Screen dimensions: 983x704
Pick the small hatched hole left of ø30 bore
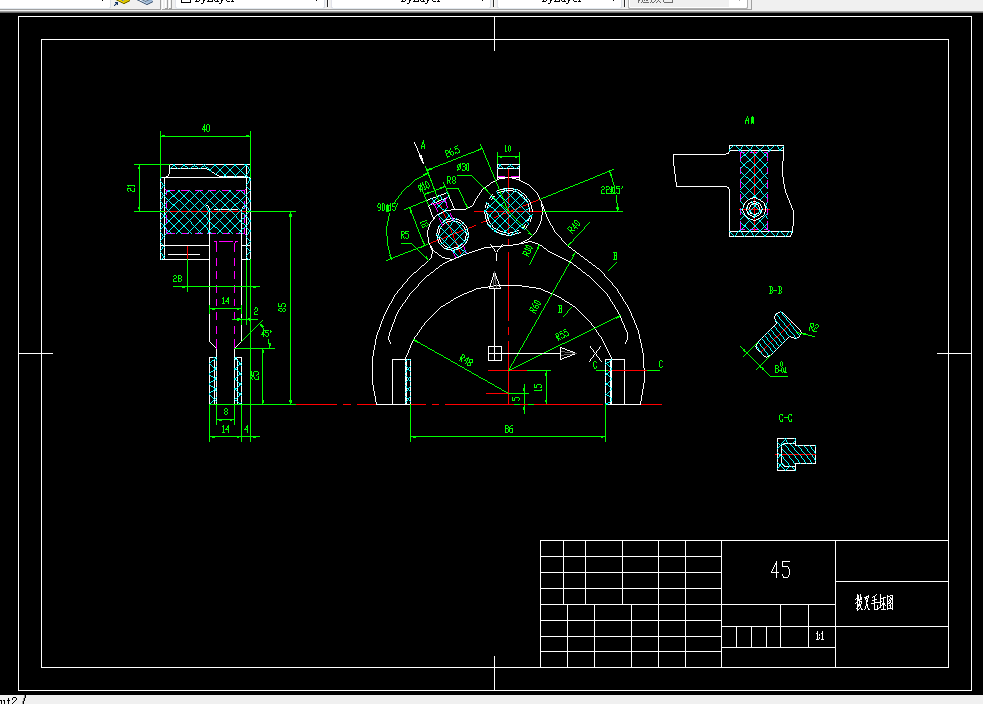point(452,234)
